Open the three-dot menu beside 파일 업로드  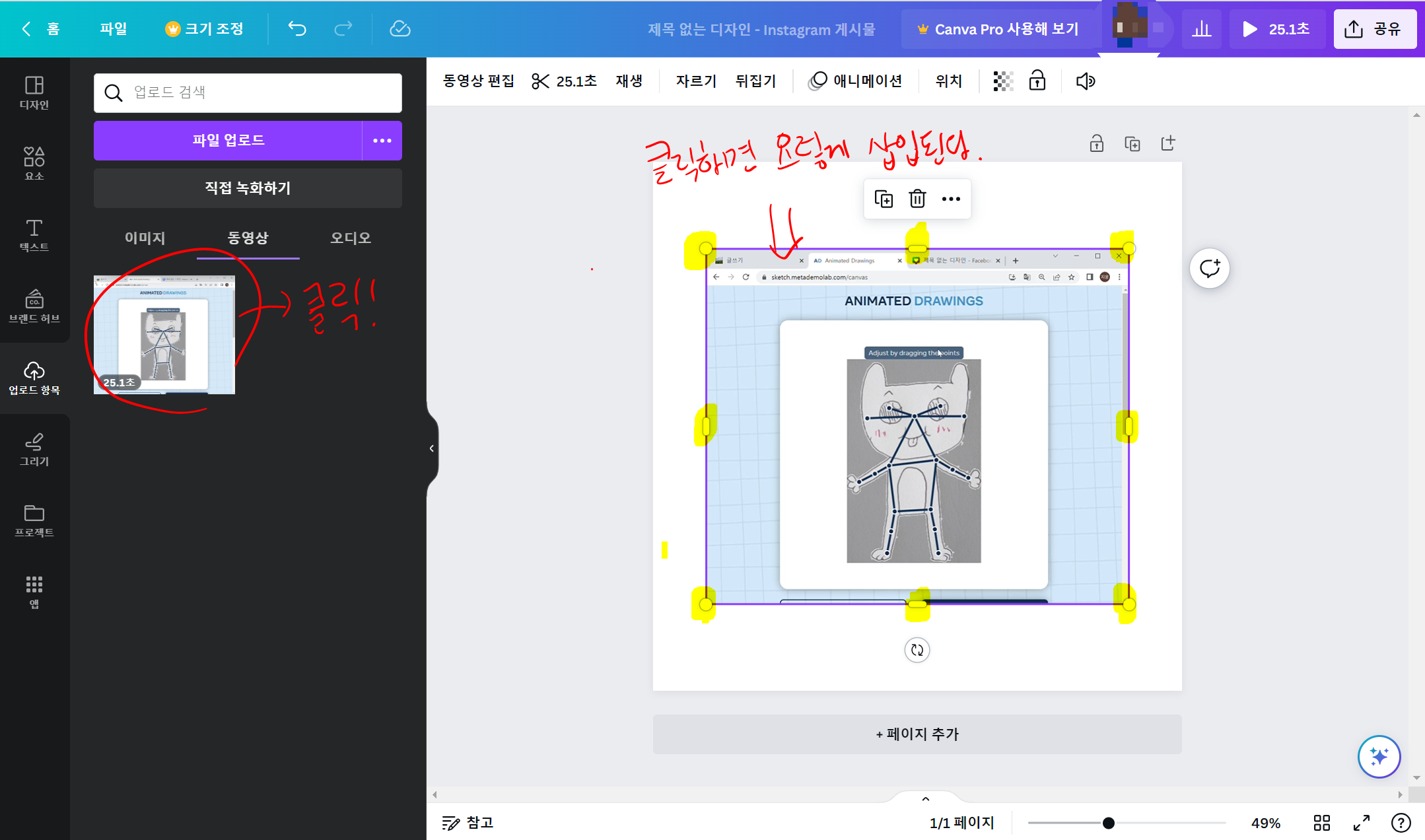pos(382,140)
